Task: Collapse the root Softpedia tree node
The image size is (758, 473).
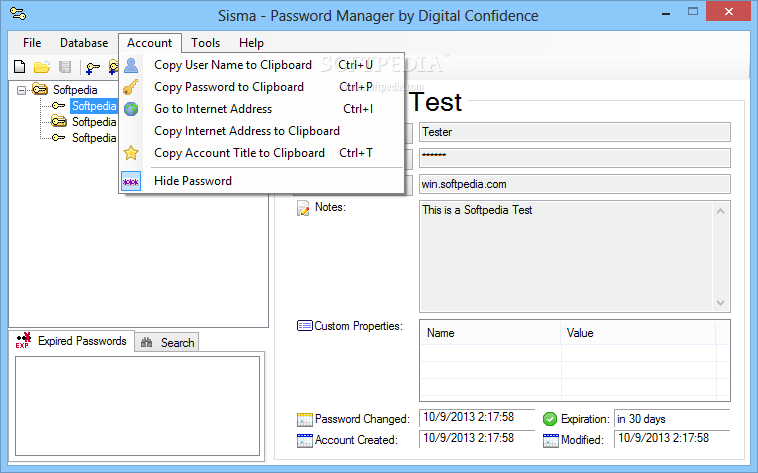Action: (x=21, y=90)
